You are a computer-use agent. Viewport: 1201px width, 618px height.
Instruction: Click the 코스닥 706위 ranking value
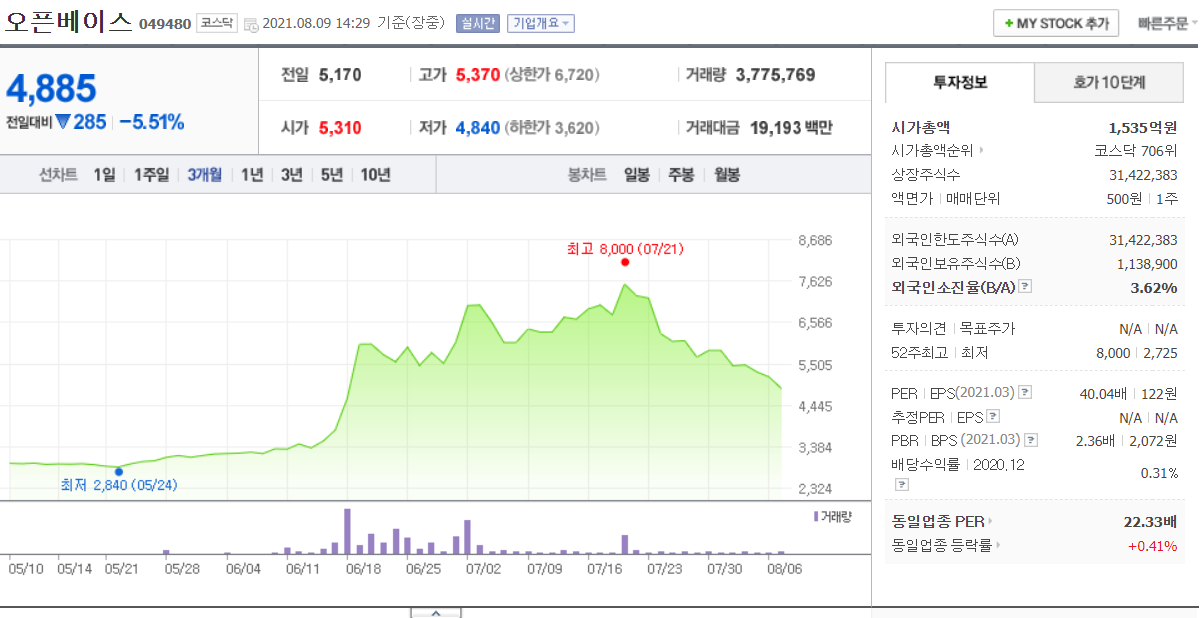coord(1136,151)
